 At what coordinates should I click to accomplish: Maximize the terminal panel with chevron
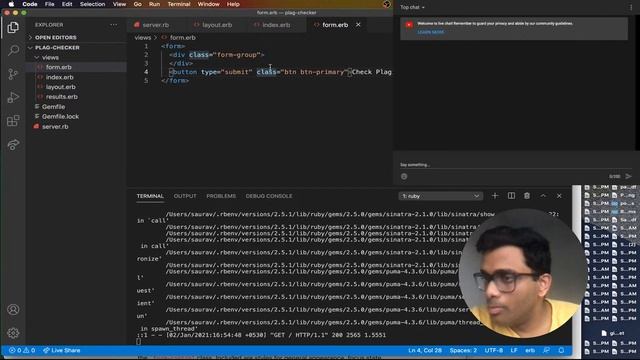pyautogui.click(x=543, y=196)
